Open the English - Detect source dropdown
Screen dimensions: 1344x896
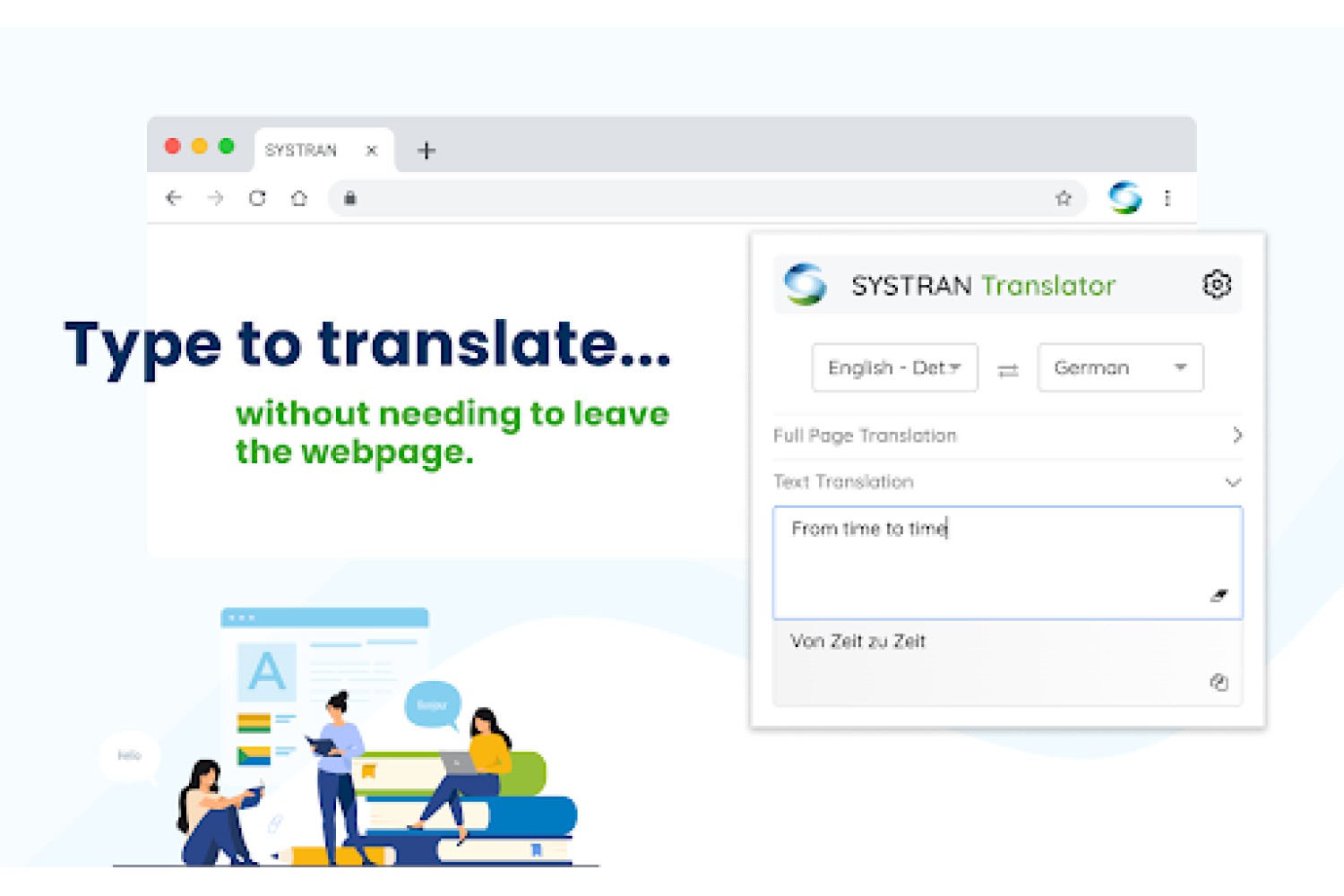(894, 367)
